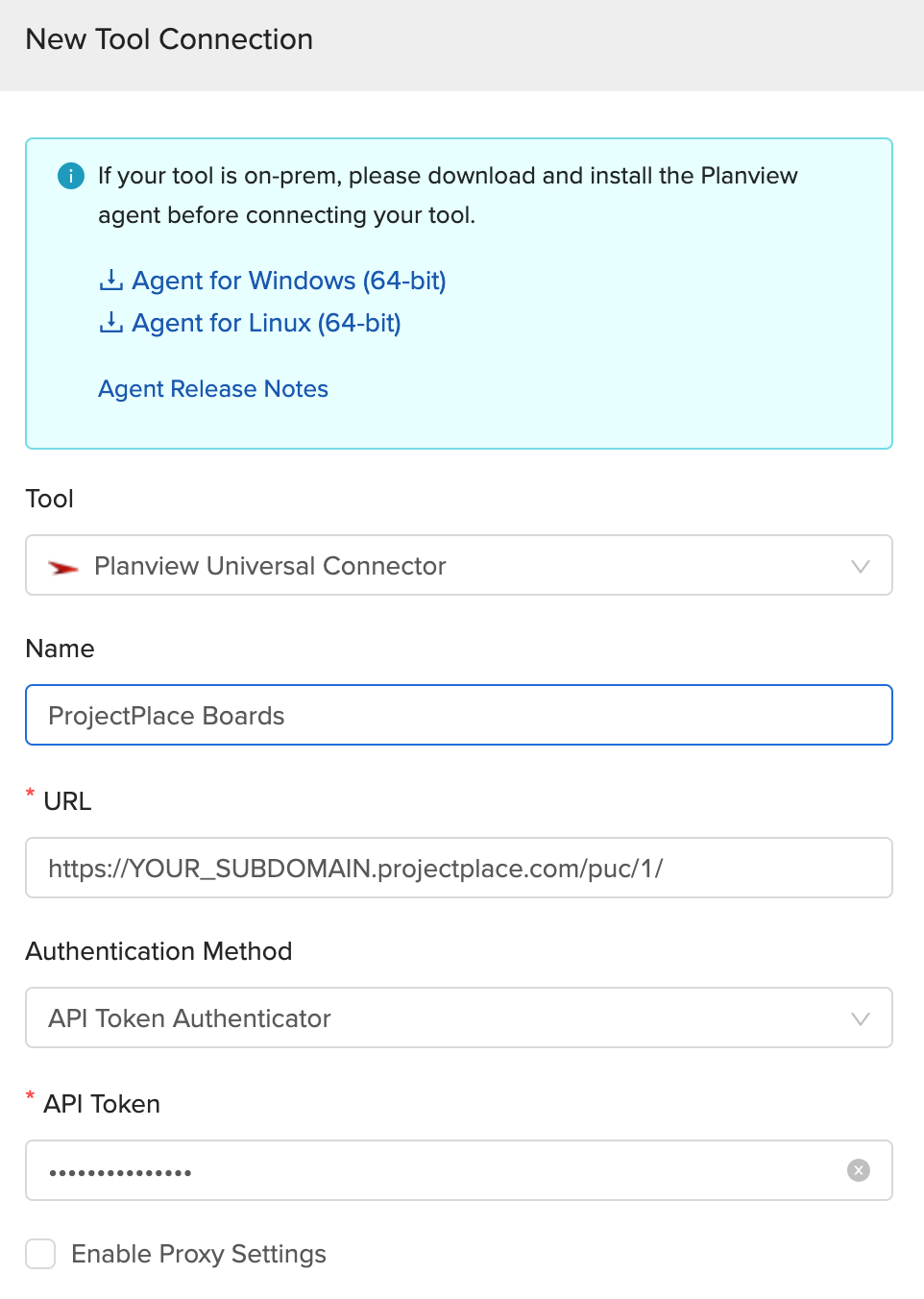Click the download icon beside Agent for Windows
This screenshot has height=1299, width=924.
click(110, 280)
